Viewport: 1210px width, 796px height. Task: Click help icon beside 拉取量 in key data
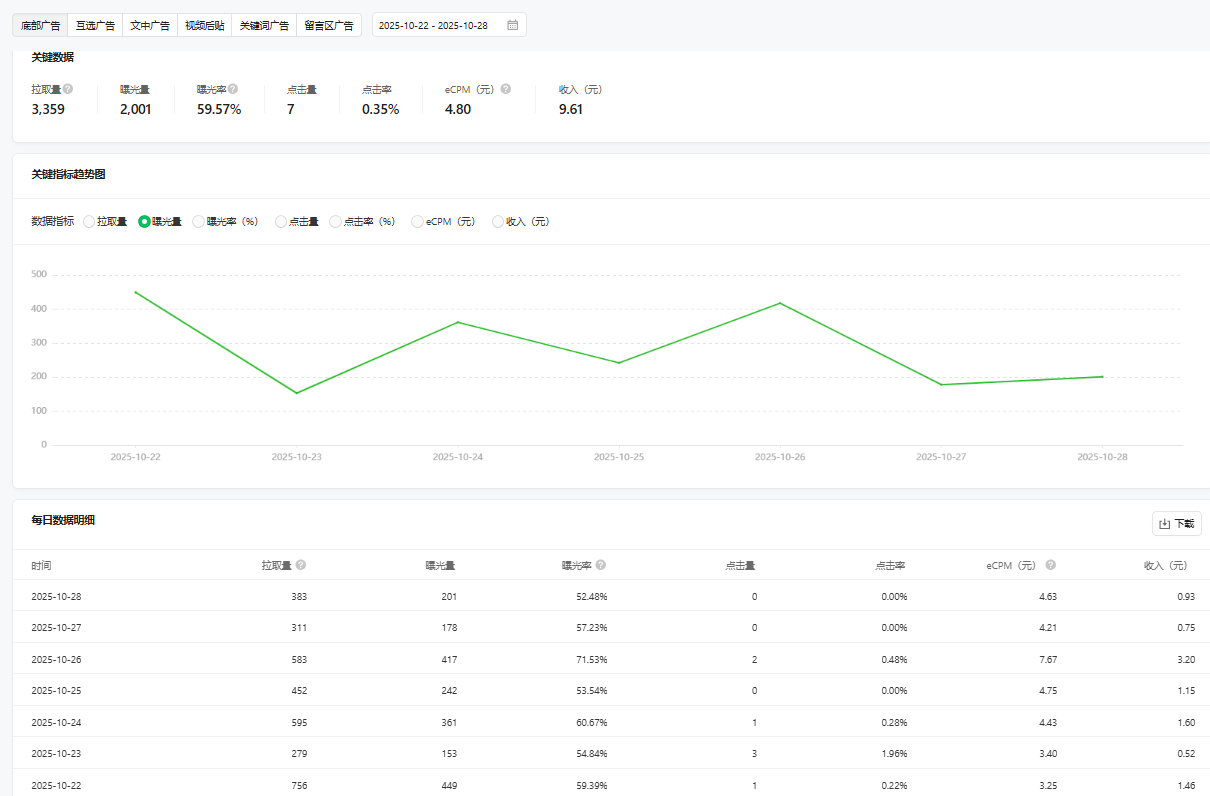[x=68, y=89]
